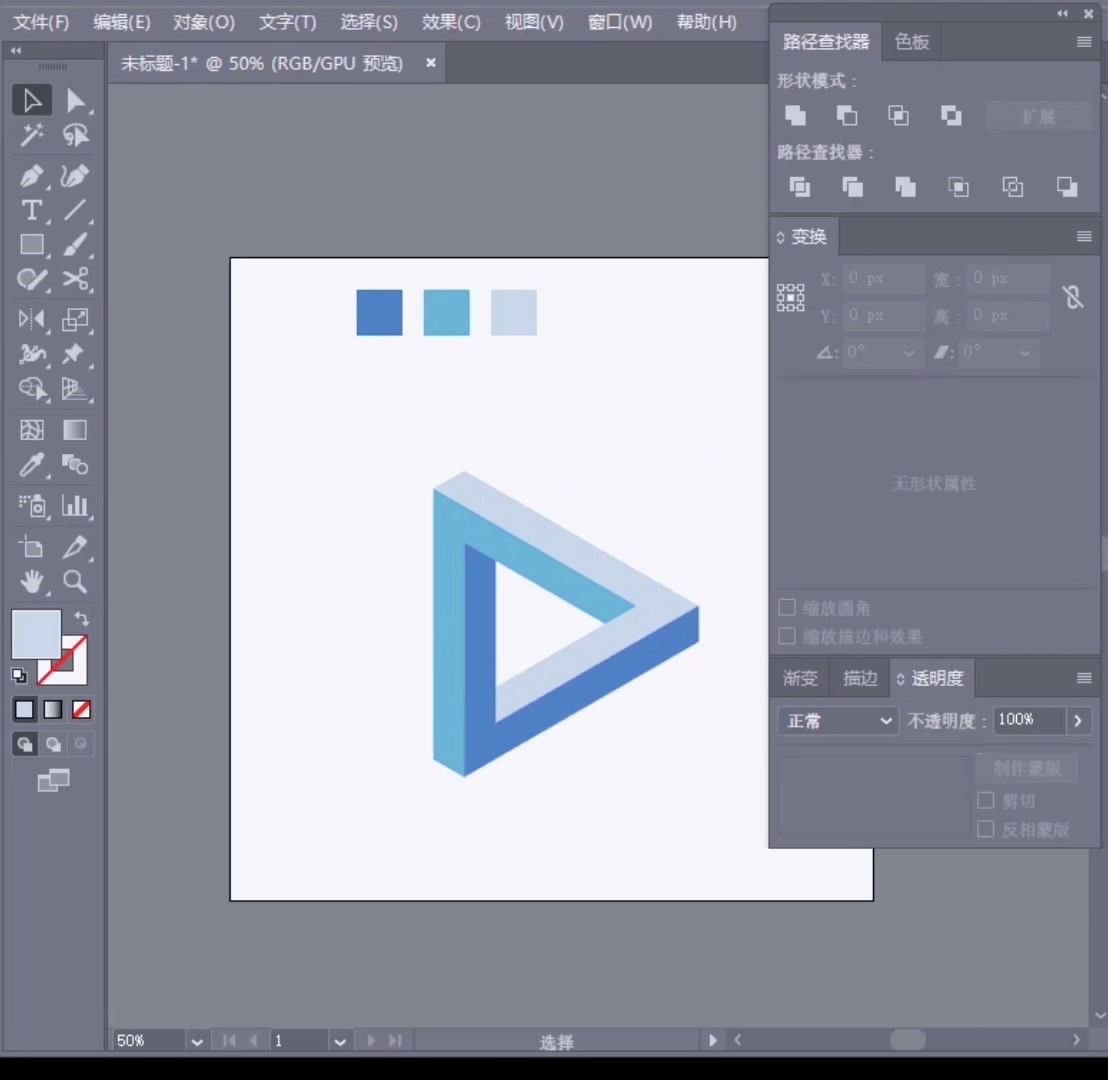The height and width of the screenshot is (1080, 1108).
Task: Select the Direct Selection tool
Action: click(75, 100)
